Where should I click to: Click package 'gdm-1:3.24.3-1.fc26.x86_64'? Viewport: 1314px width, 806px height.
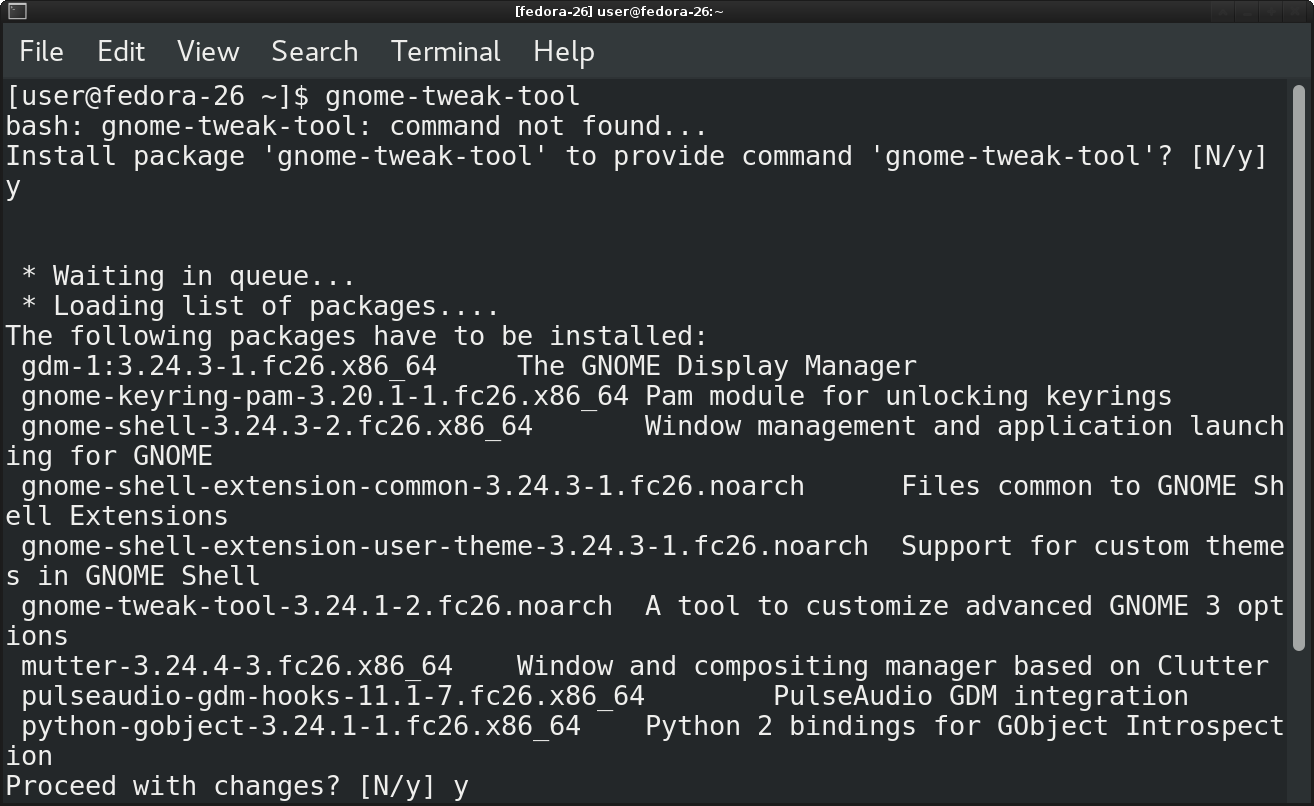tap(229, 366)
